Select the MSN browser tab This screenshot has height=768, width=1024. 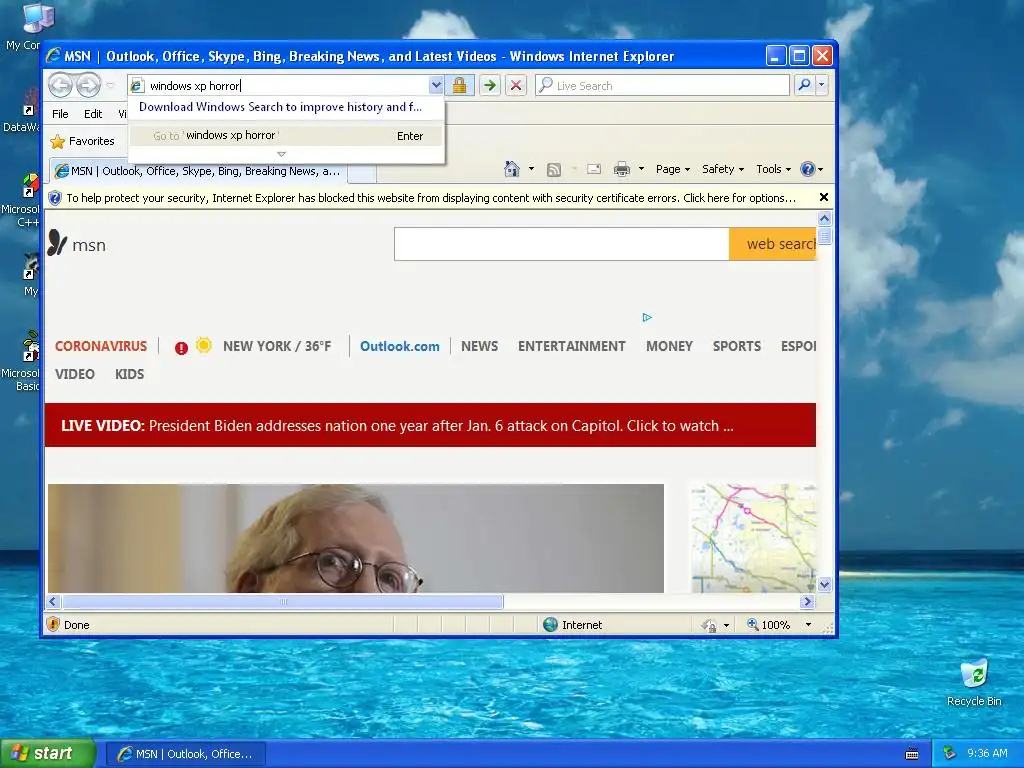(198, 171)
